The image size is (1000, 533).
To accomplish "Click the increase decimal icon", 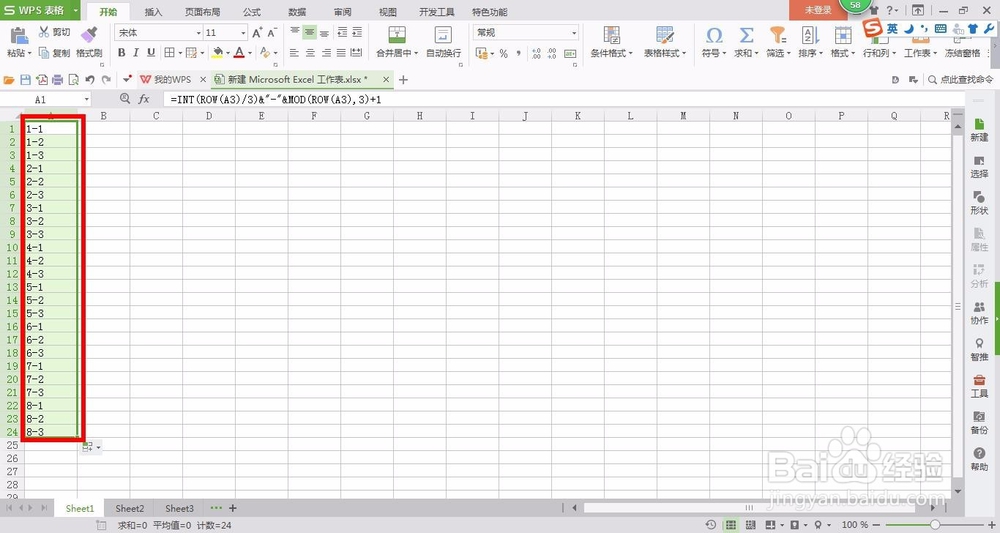I will click(x=536, y=54).
